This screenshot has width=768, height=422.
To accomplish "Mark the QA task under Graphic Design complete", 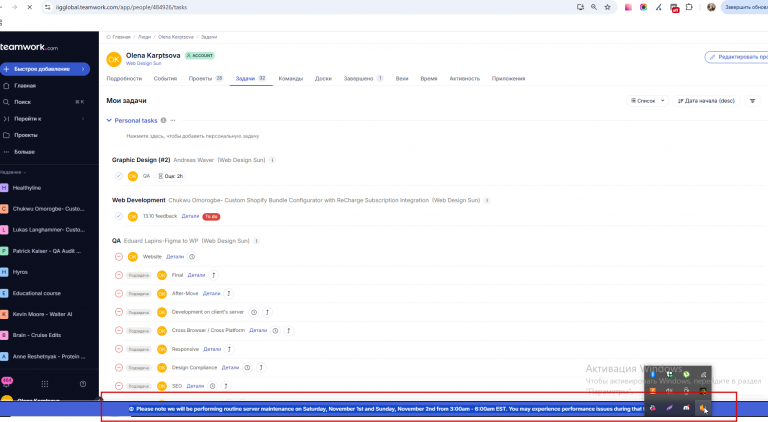I will point(119,176).
